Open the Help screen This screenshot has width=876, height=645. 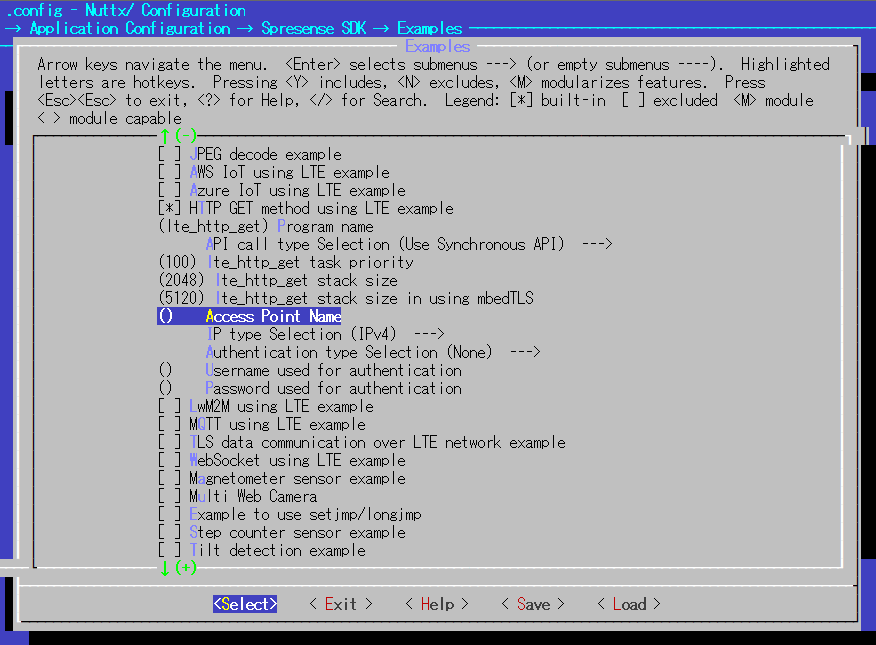tap(435, 604)
